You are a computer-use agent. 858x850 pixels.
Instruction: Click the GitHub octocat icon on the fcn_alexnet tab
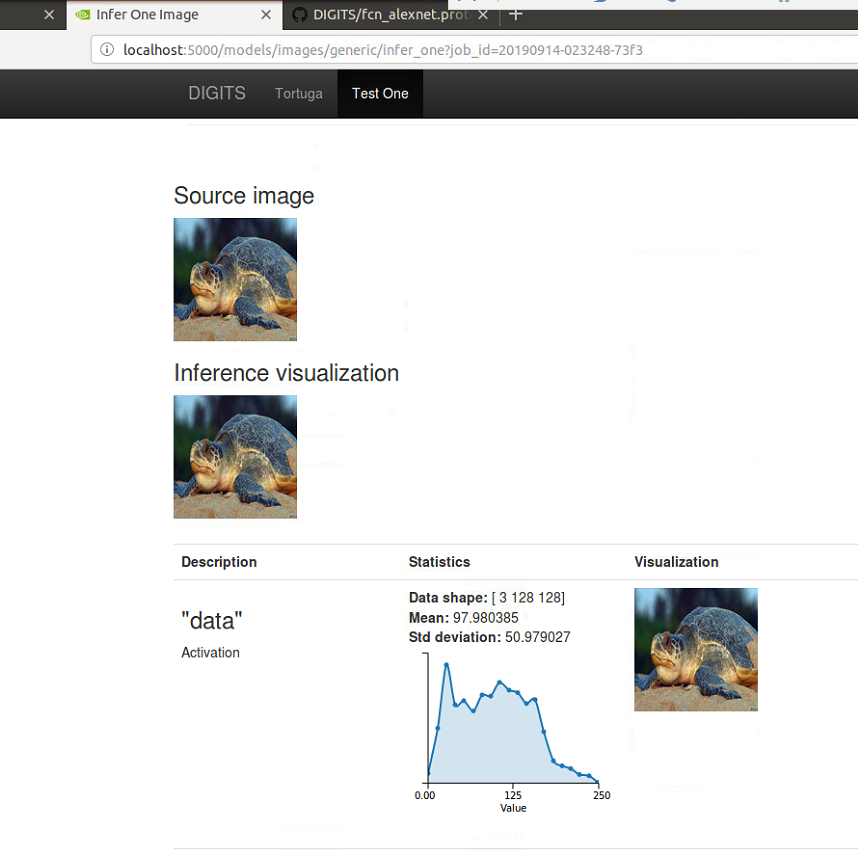point(300,15)
